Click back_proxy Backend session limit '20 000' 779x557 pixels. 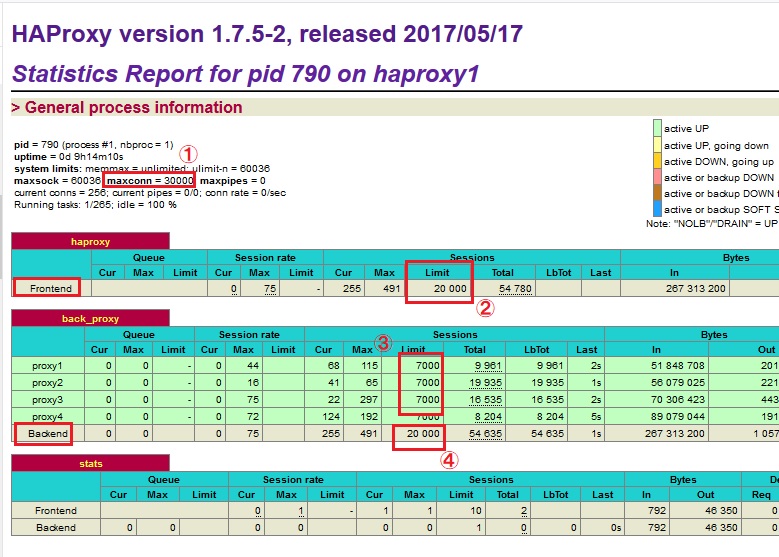pyautogui.click(x=423, y=433)
